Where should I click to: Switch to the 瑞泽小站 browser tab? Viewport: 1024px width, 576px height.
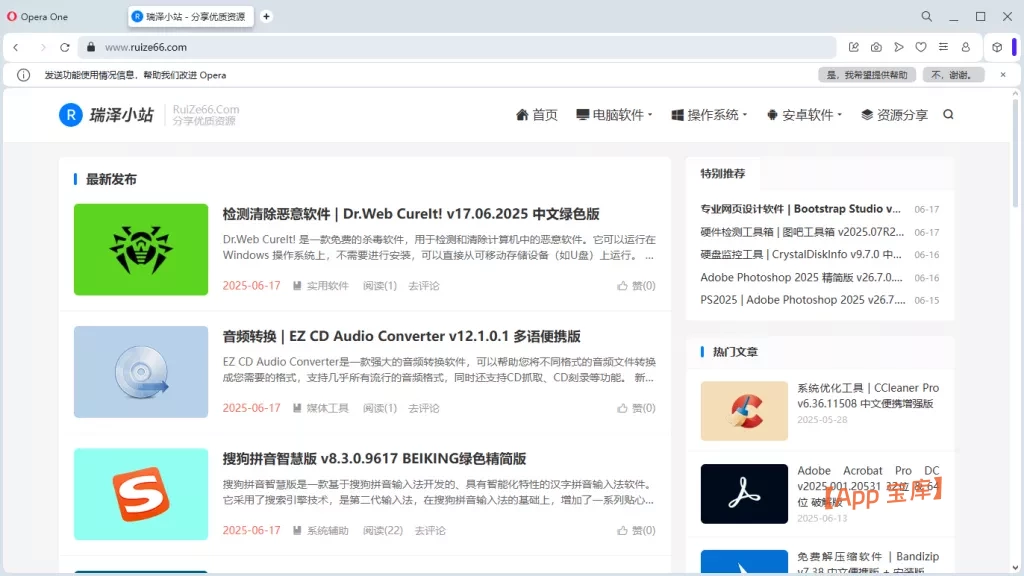tap(190, 16)
